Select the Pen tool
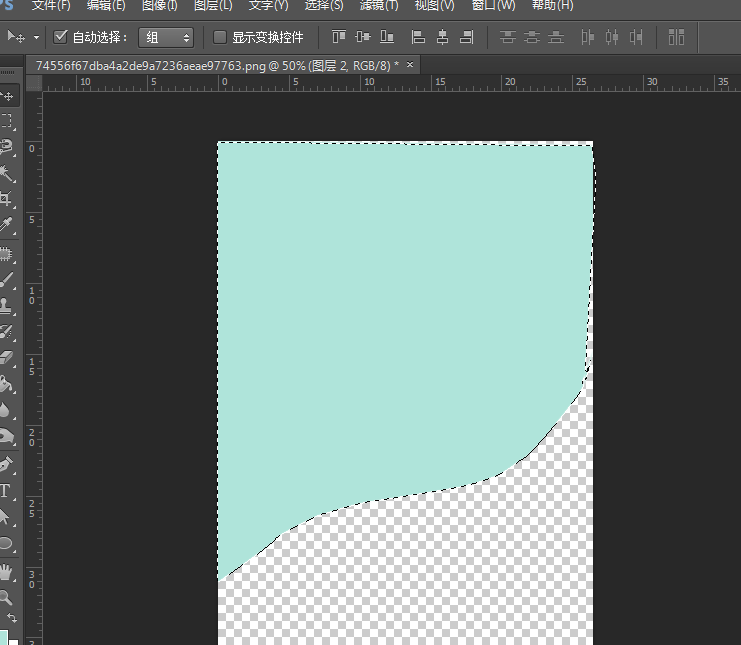This screenshot has width=741, height=645. [7, 465]
